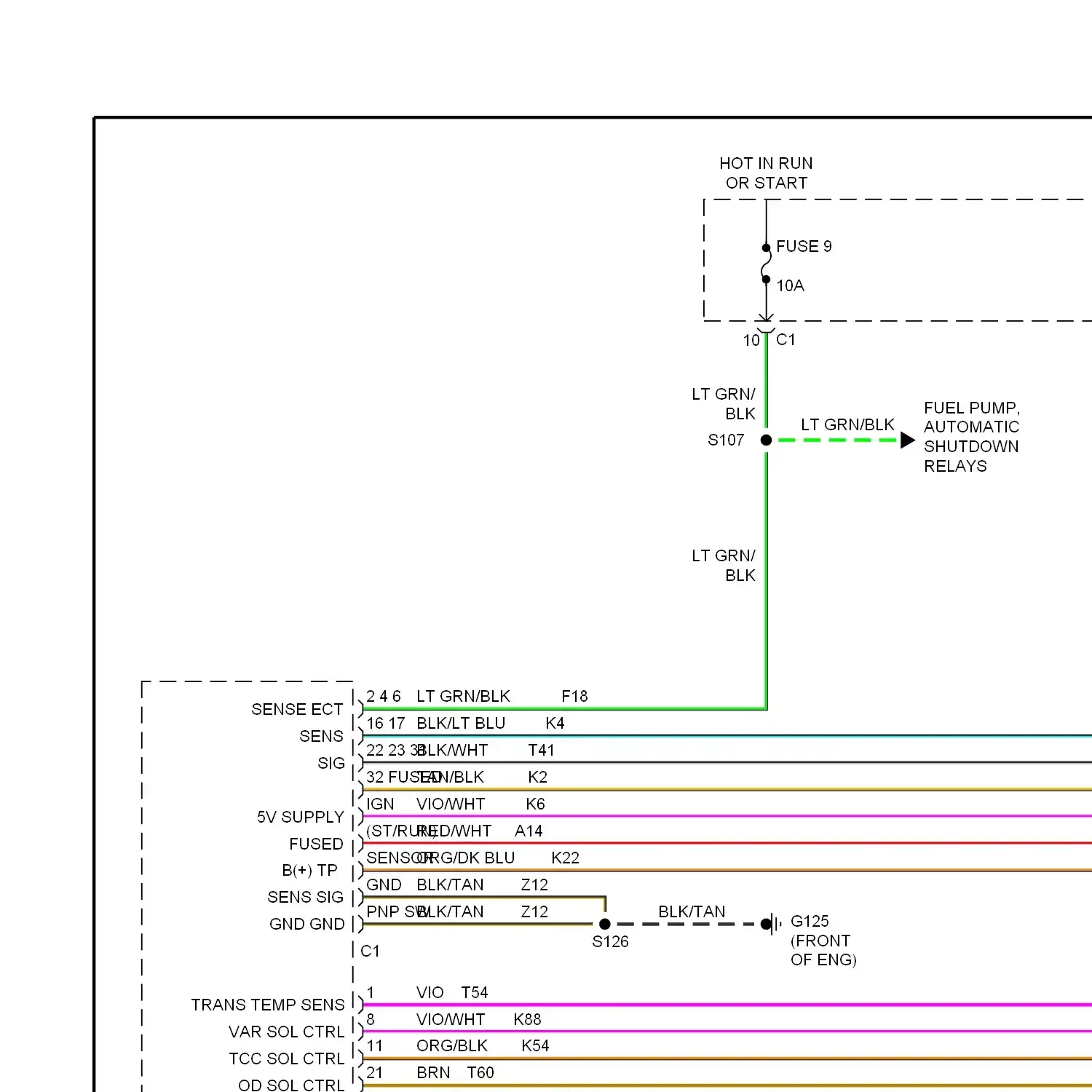1092x1092 pixels.
Task: Click the VAR SOL CTRL label
Action: [x=286, y=1032]
